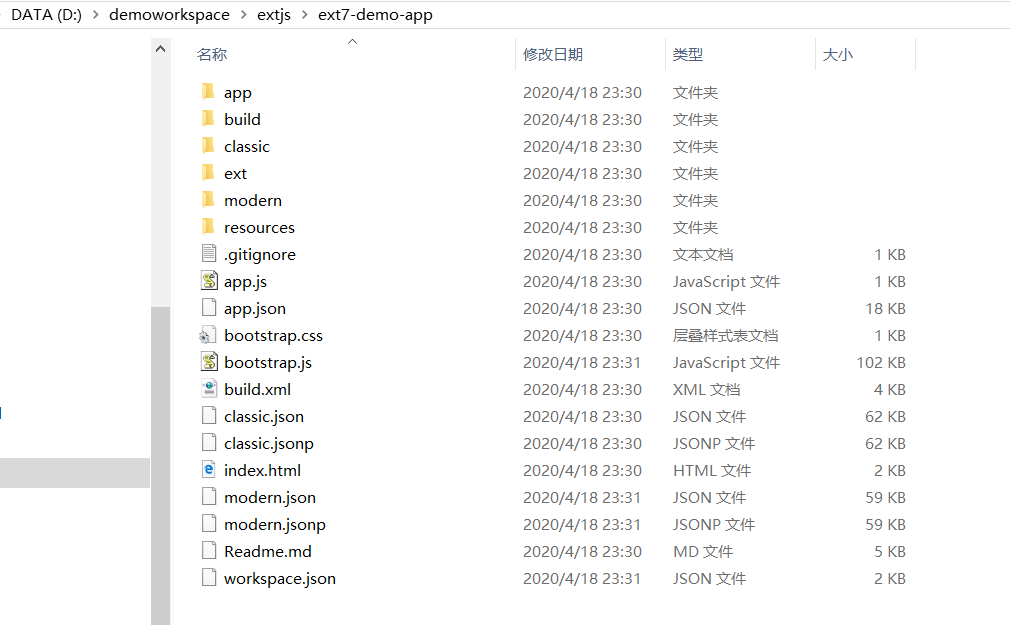Click the app.js JavaScript file icon
The height and width of the screenshot is (625, 1010).
[209, 280]
